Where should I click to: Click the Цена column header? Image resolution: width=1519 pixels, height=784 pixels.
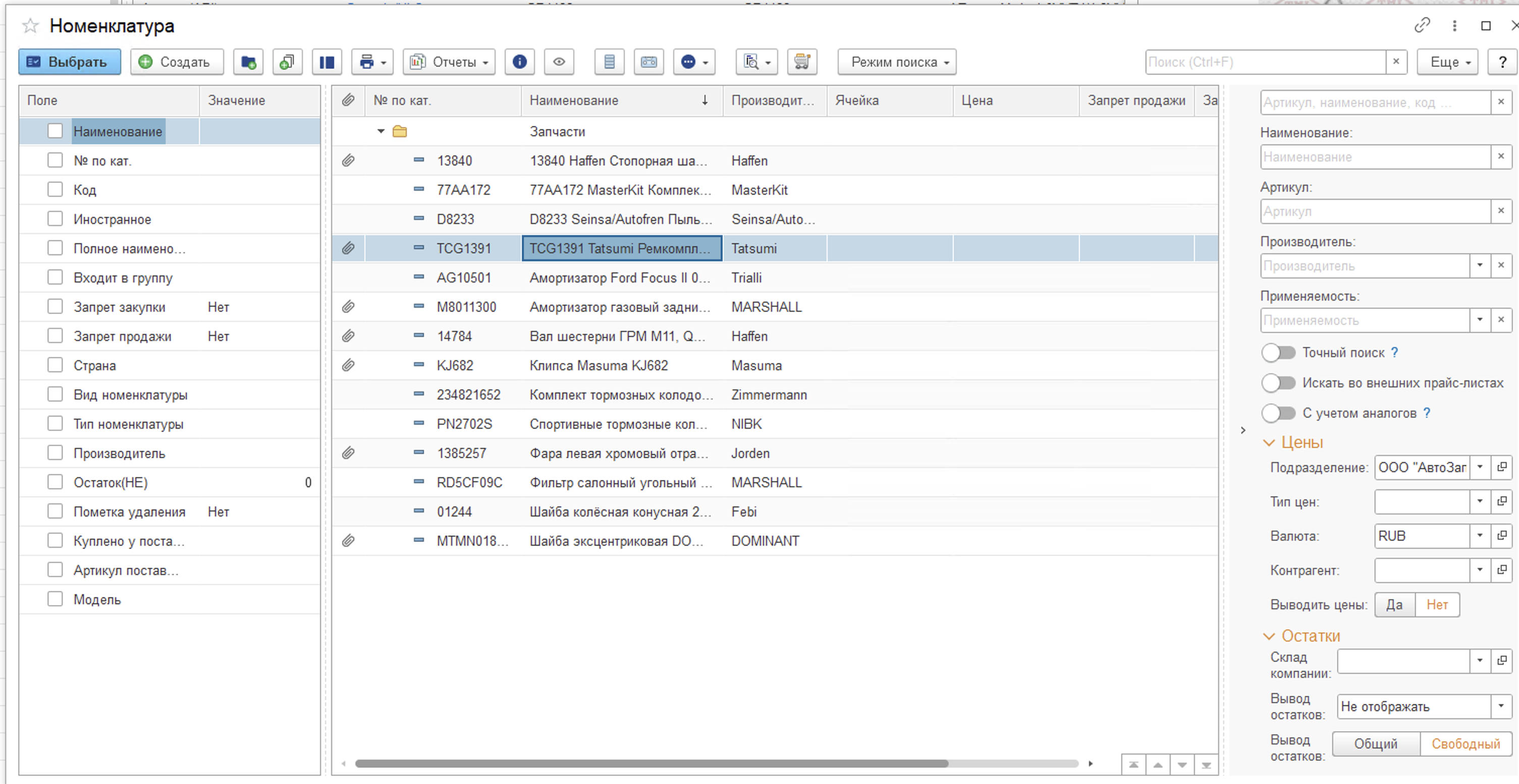tap(1016, 100)
